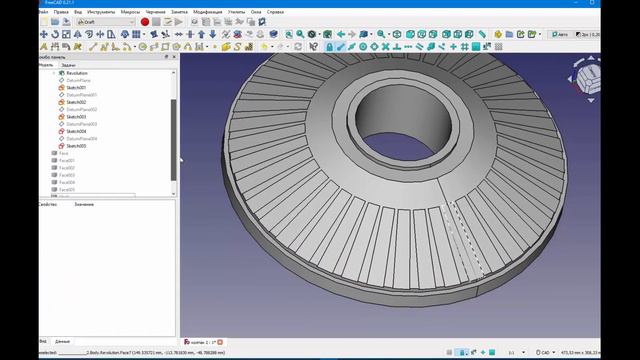Select the Draft Rotate tool

55,34
